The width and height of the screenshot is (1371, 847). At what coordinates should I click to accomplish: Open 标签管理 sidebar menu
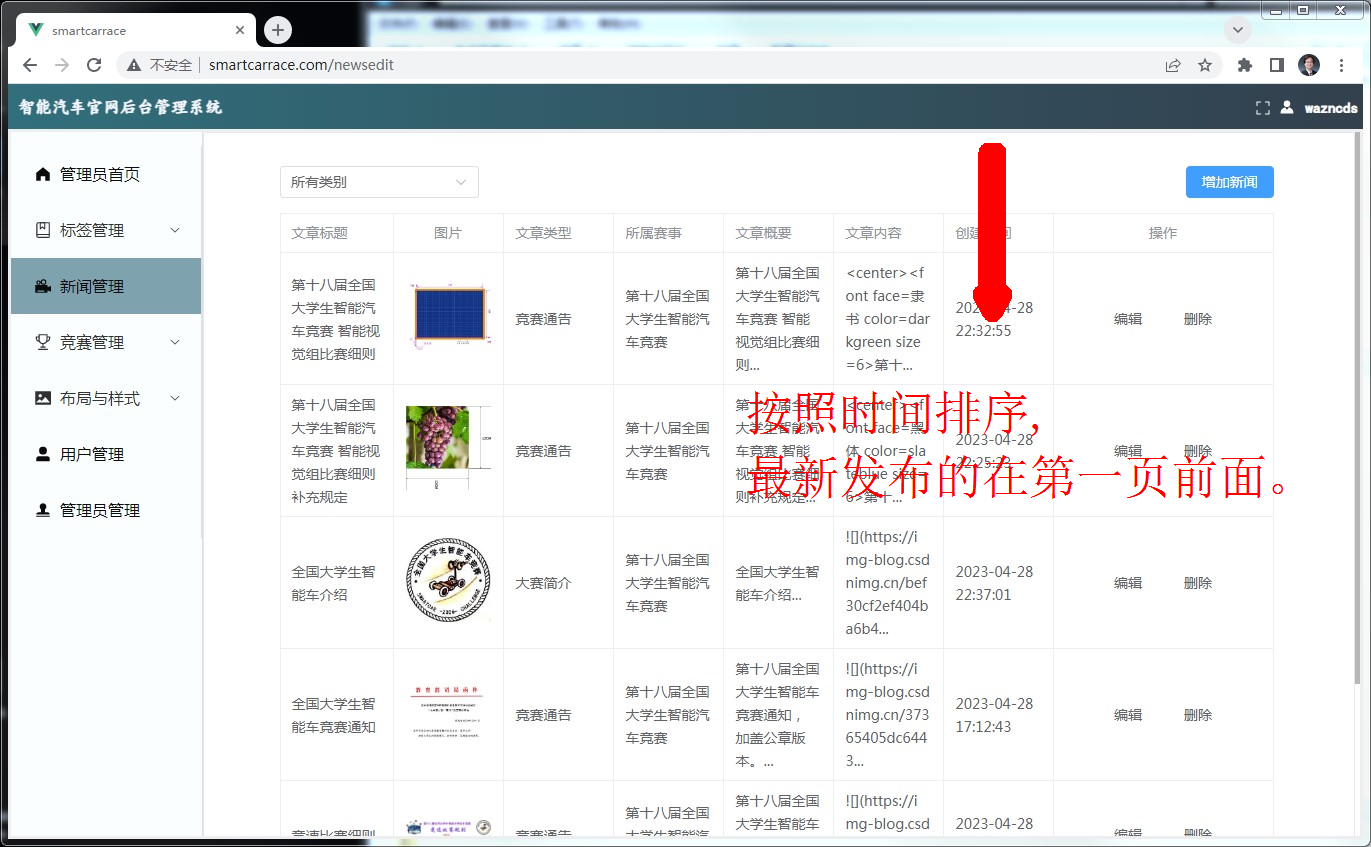coord(106,230)
